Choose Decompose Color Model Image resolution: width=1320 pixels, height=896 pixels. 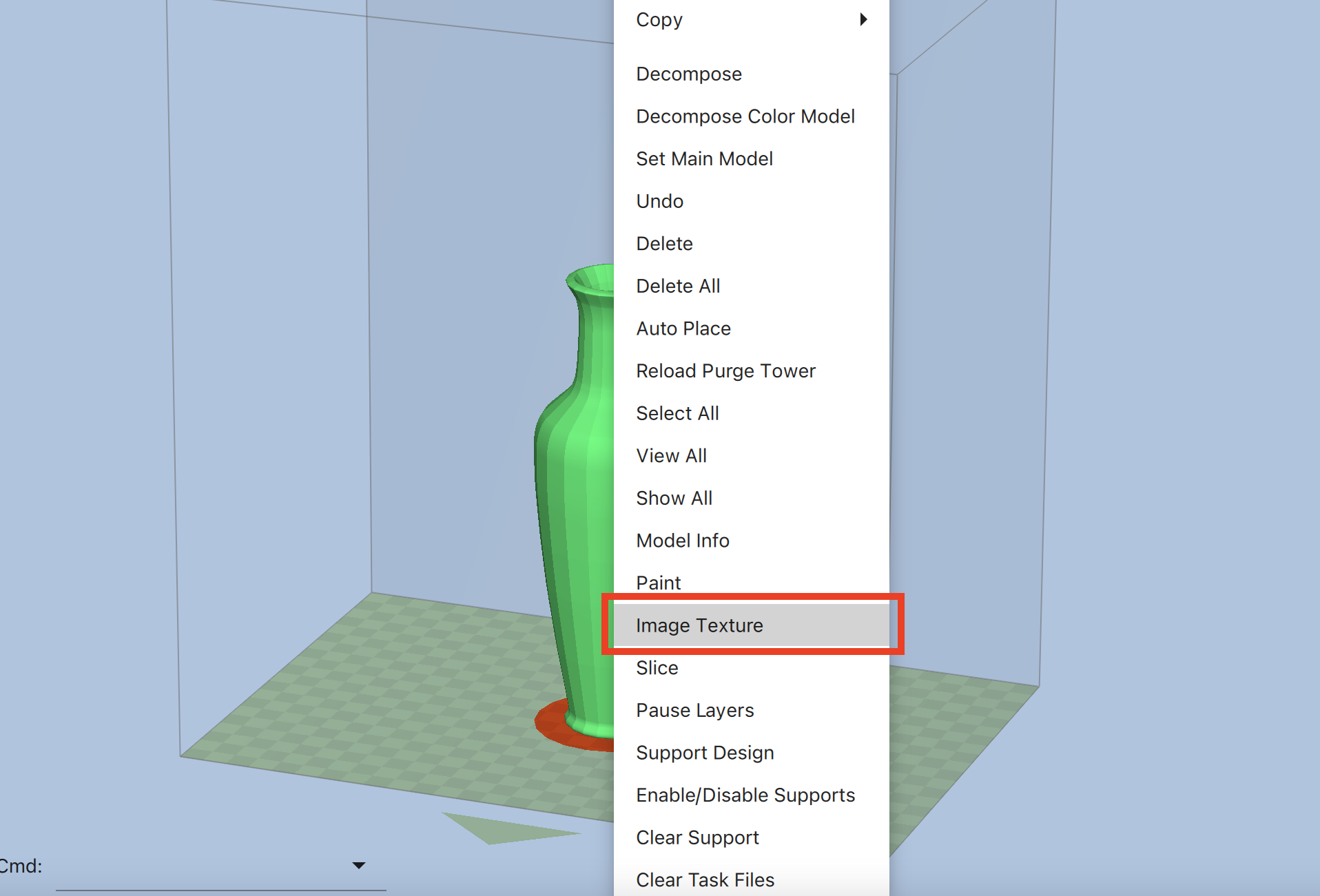pyautogui.click(x=751, y=116)
